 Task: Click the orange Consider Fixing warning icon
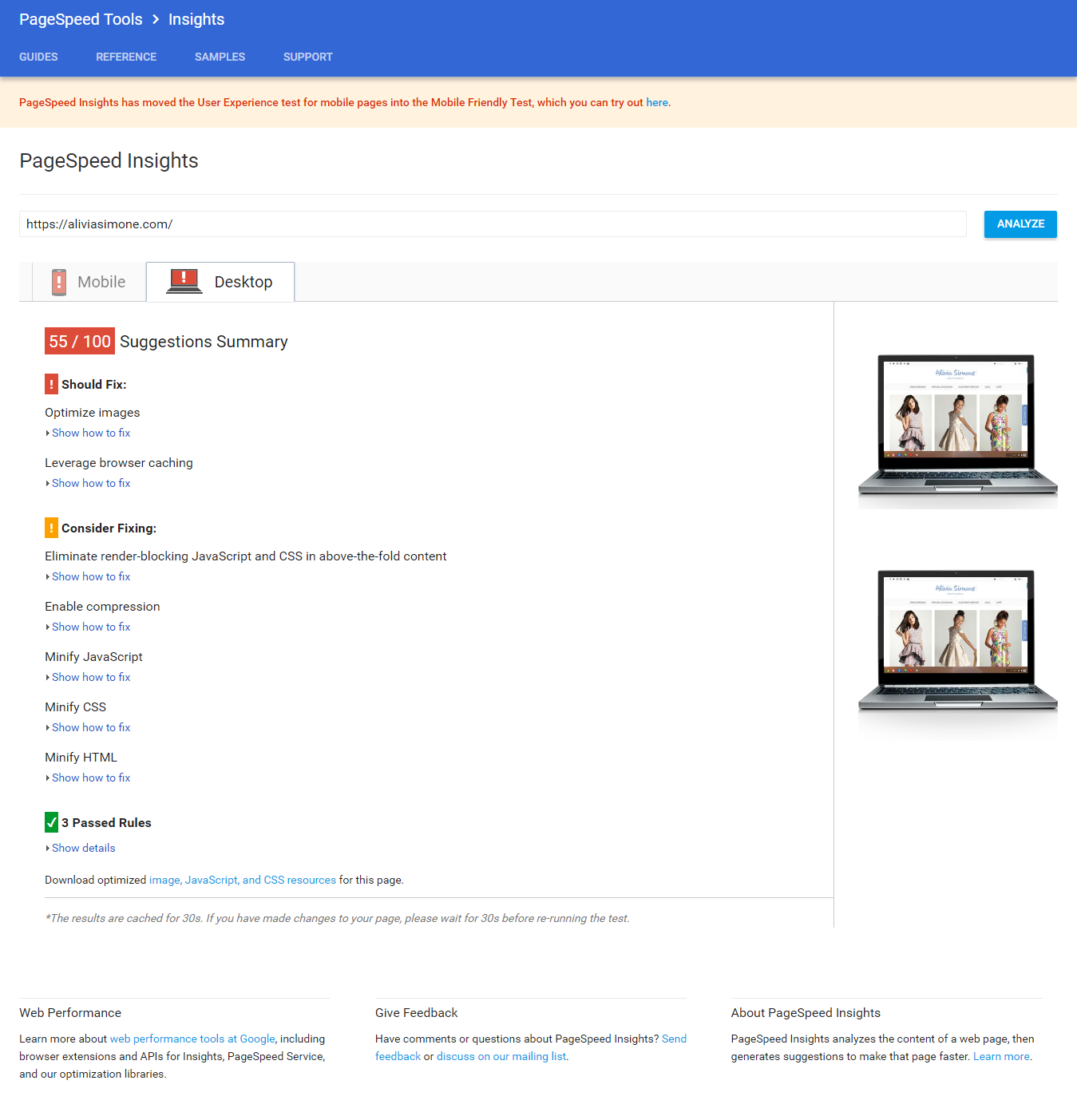coord(51,528)
